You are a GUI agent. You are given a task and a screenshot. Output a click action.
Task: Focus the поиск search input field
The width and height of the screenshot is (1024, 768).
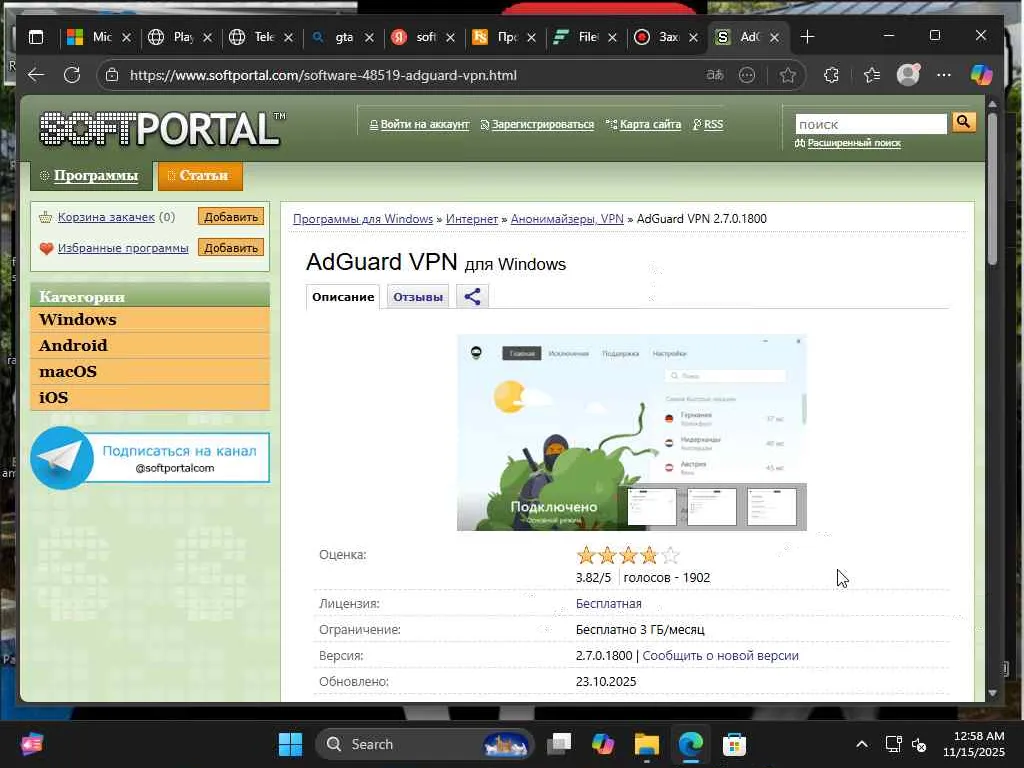[871, 124]
